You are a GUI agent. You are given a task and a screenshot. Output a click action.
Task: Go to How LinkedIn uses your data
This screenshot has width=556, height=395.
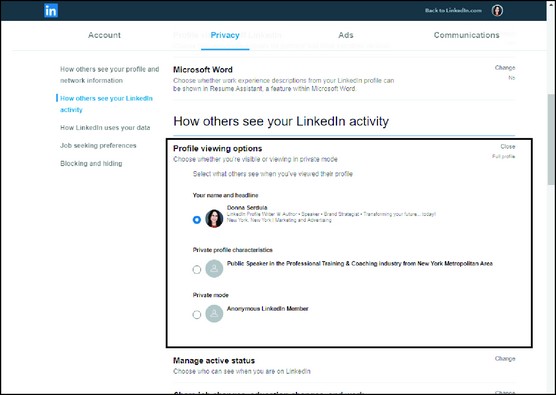coord(105,128)
